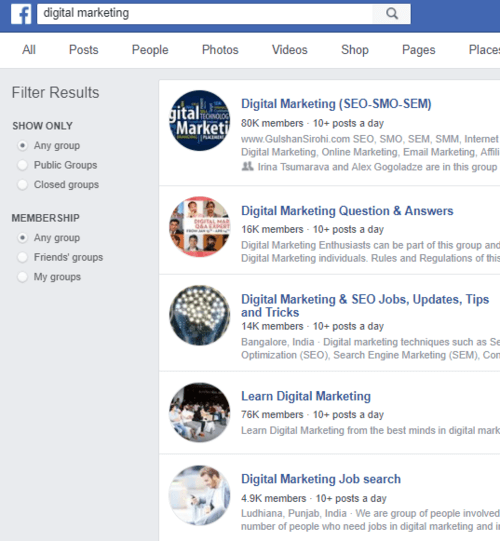Viewport: 500px width, 541px height.
Task: Focus the digital marketing search field
Action: [x=205, y=14]
